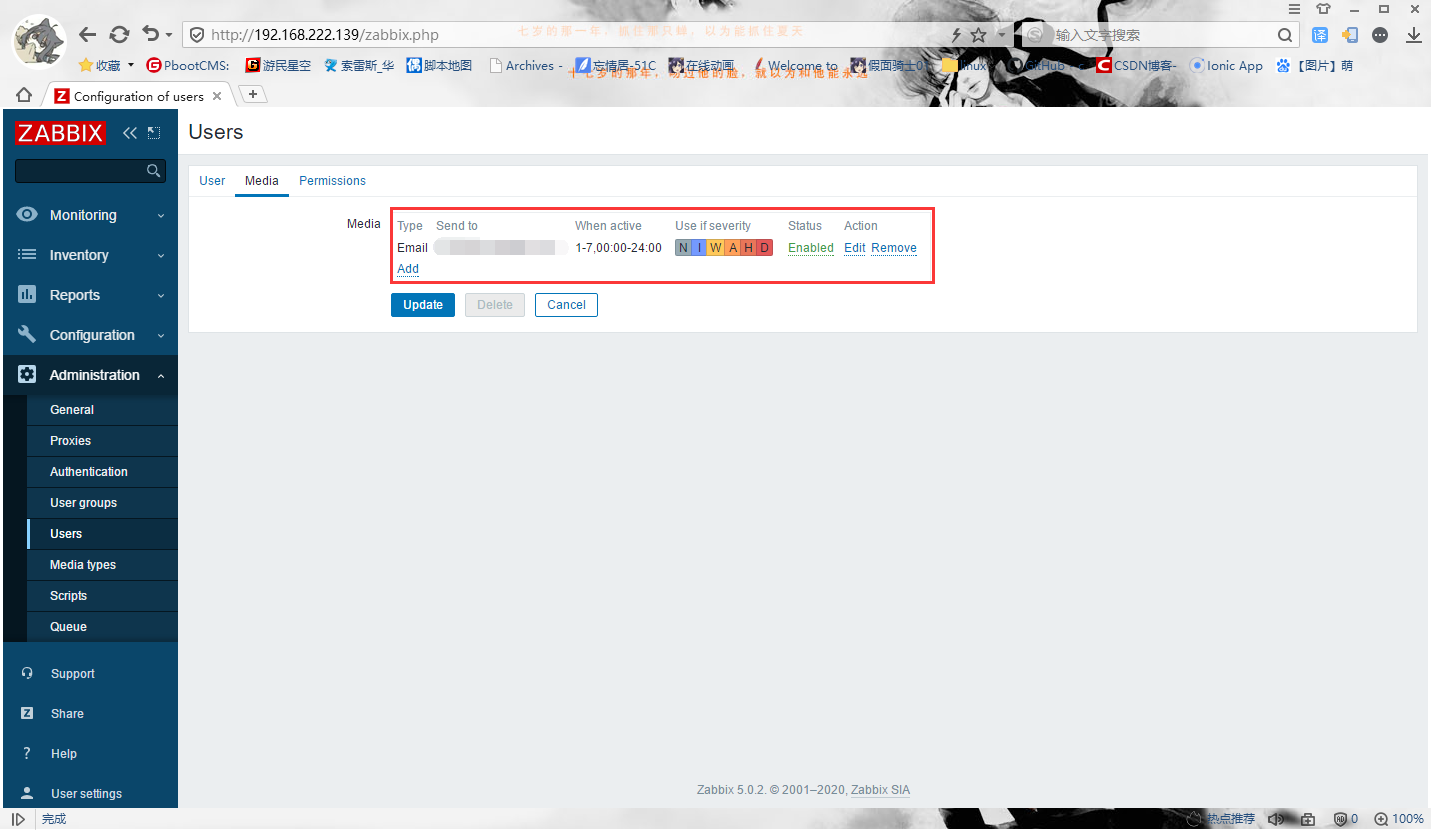1431x830 pixels.
Task: Click the D severity swatch
Action: 765,248
